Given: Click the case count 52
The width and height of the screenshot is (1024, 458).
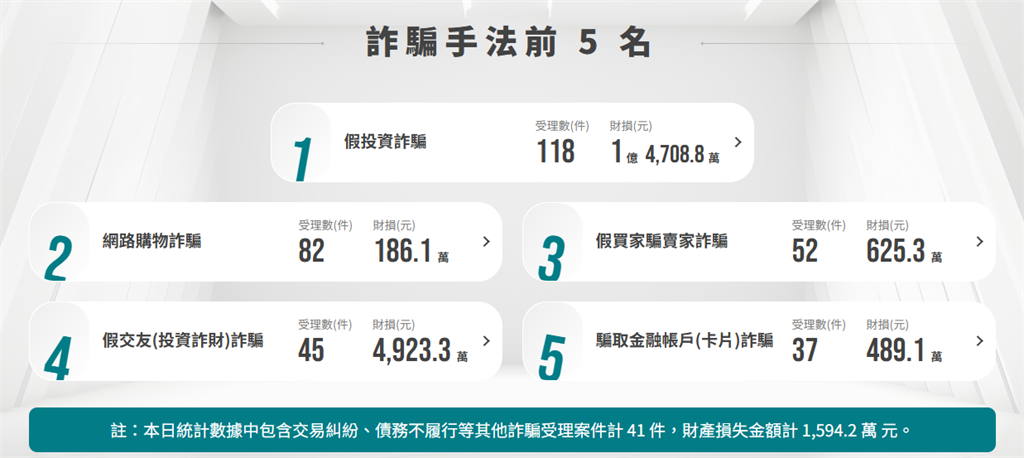Looking at the screenshot, I should tap(805, 251).
